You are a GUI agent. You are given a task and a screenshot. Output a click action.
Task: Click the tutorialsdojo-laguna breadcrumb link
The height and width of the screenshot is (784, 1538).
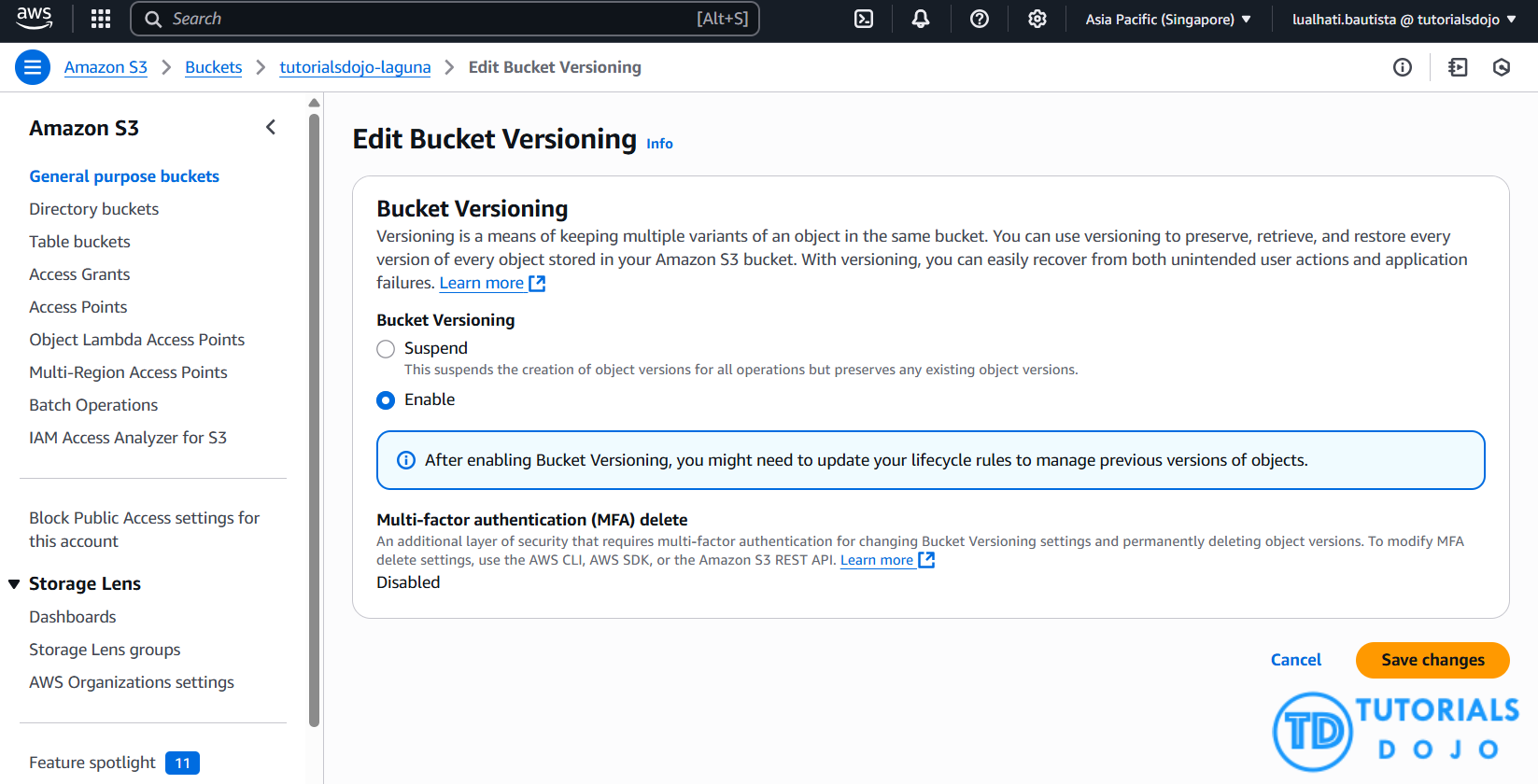point(355,67)
